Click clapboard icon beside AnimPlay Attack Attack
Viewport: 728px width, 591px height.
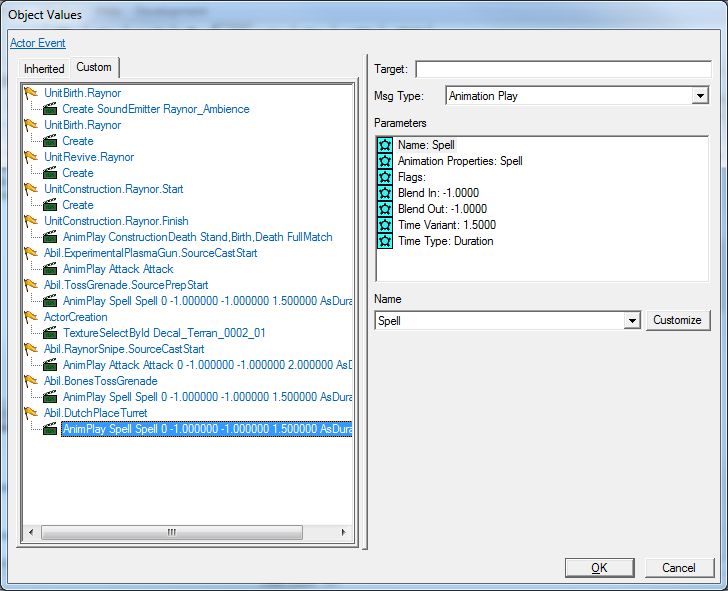50,269
